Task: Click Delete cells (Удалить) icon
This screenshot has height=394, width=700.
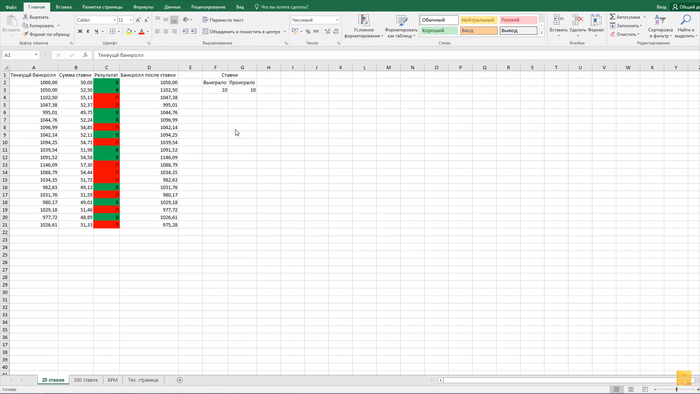Action: [x=578, y=21]
